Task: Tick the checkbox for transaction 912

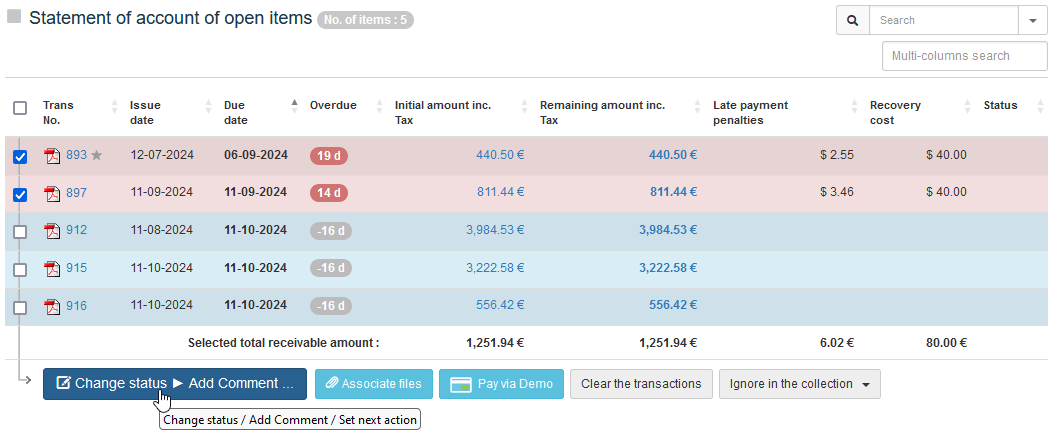Action: pos(20,232)
